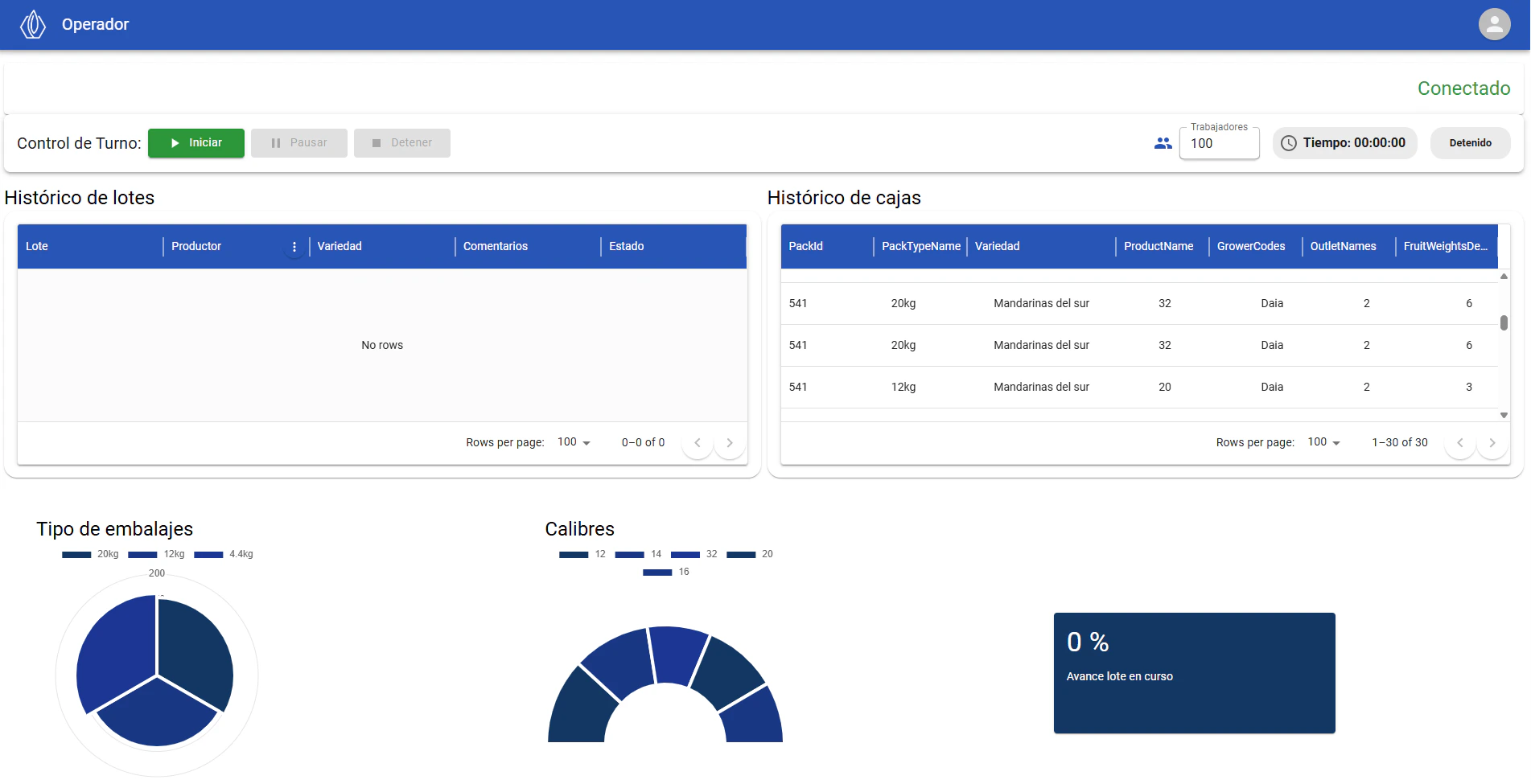Select the PackId column header
This screenshot has width=1531, height=784.
tap(805, 246)
